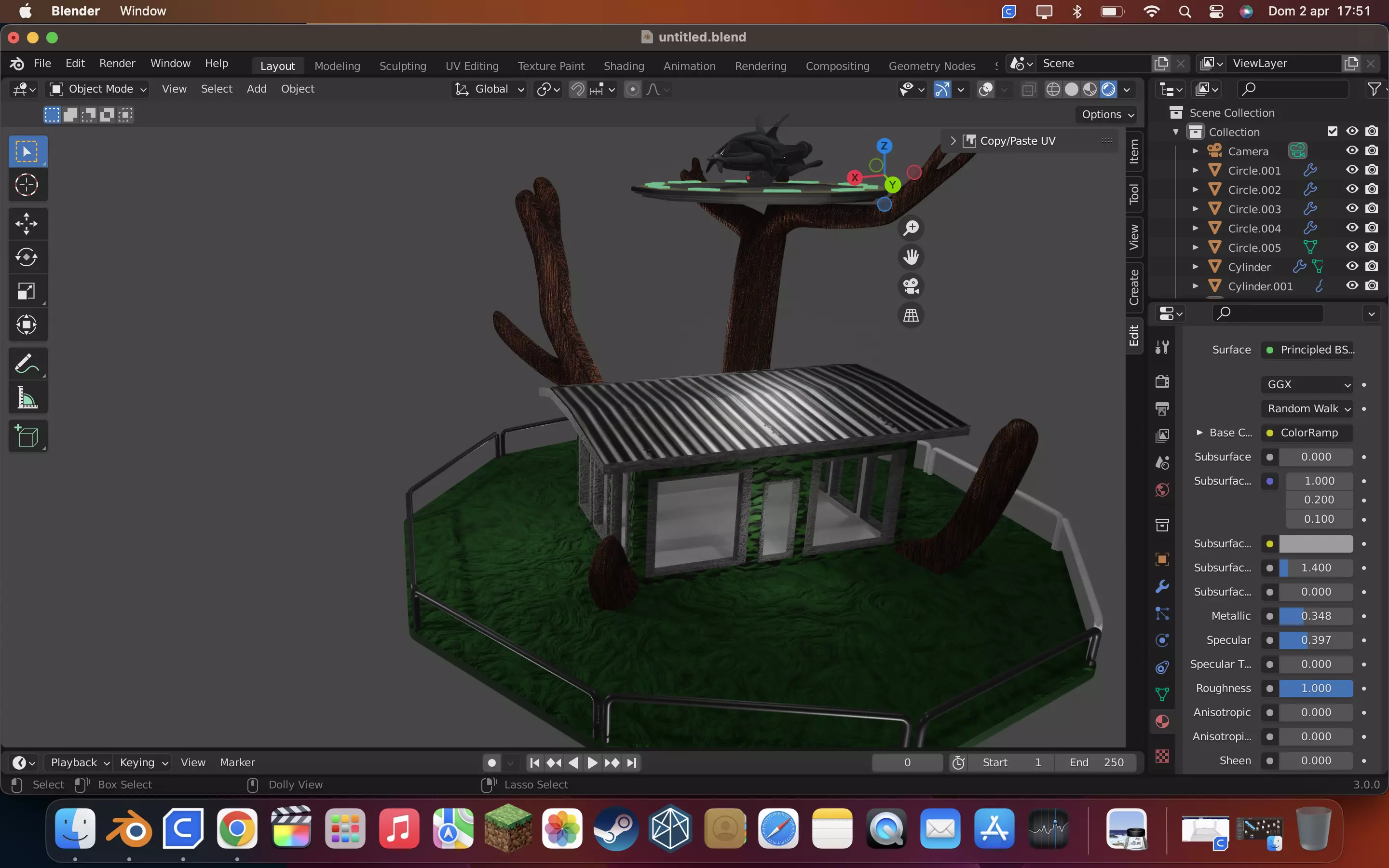
Task: Select the Rotate tool
Action: [27, 257]
